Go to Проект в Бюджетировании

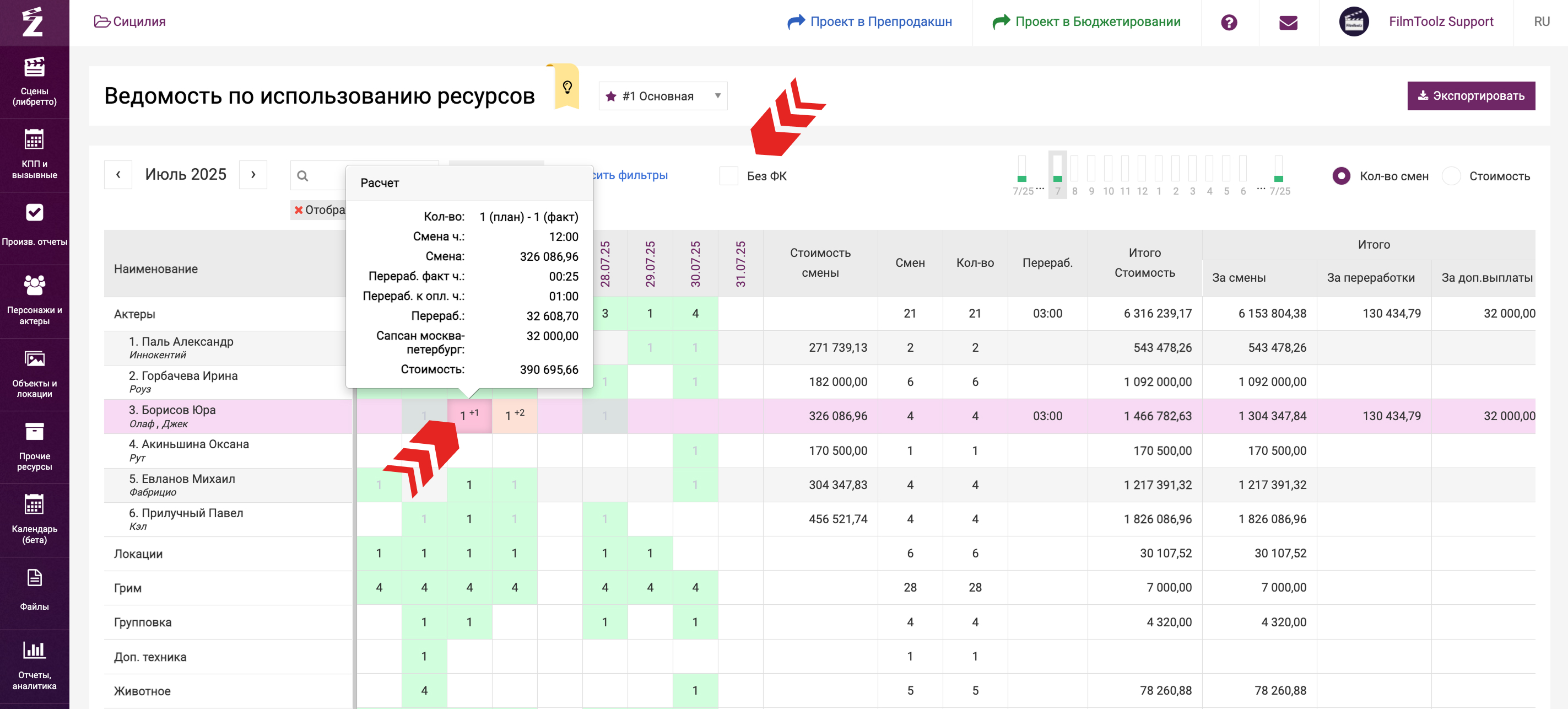1086,22
